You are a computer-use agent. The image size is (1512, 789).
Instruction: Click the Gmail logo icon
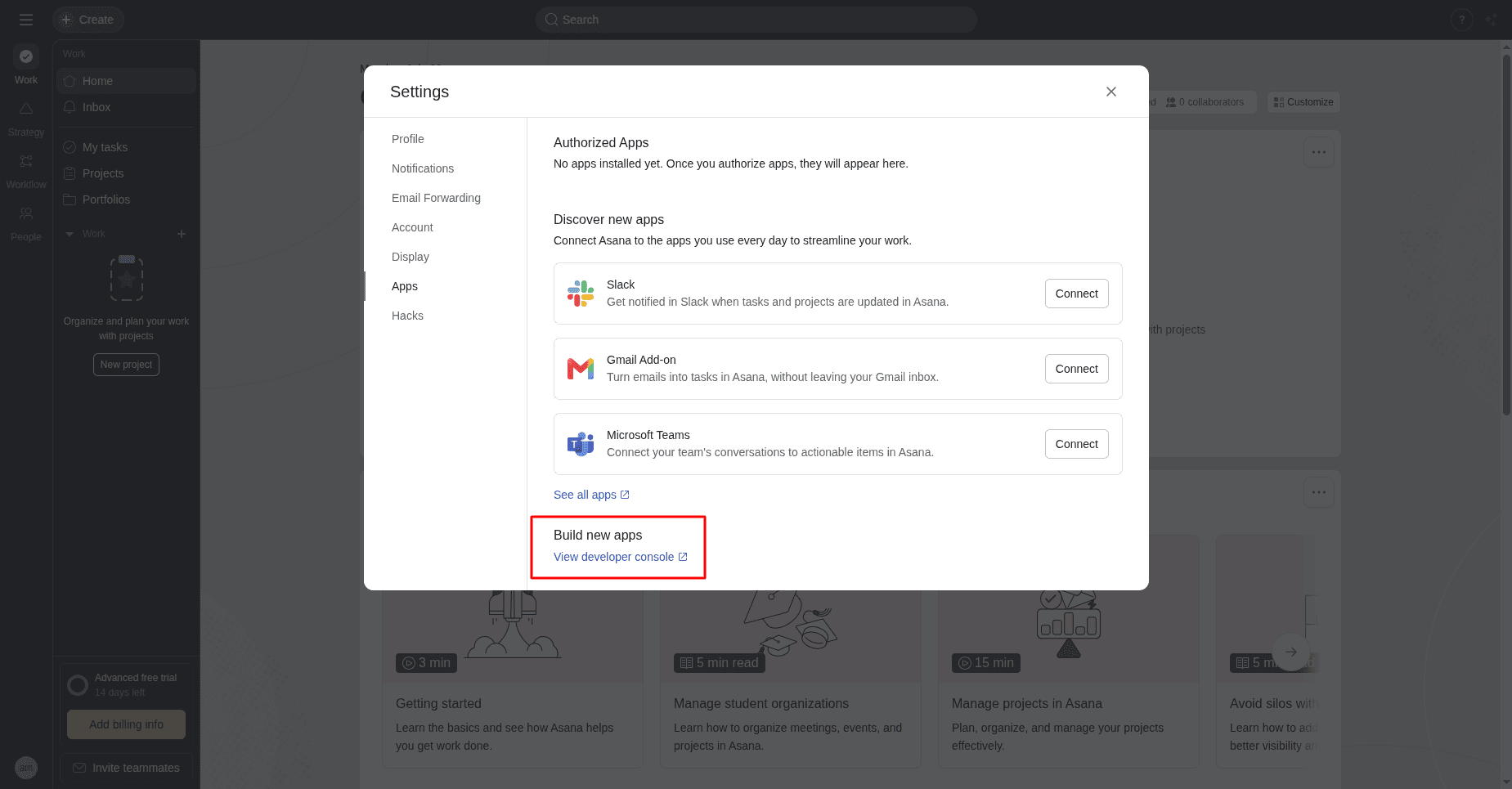click(x=581, y=369)
